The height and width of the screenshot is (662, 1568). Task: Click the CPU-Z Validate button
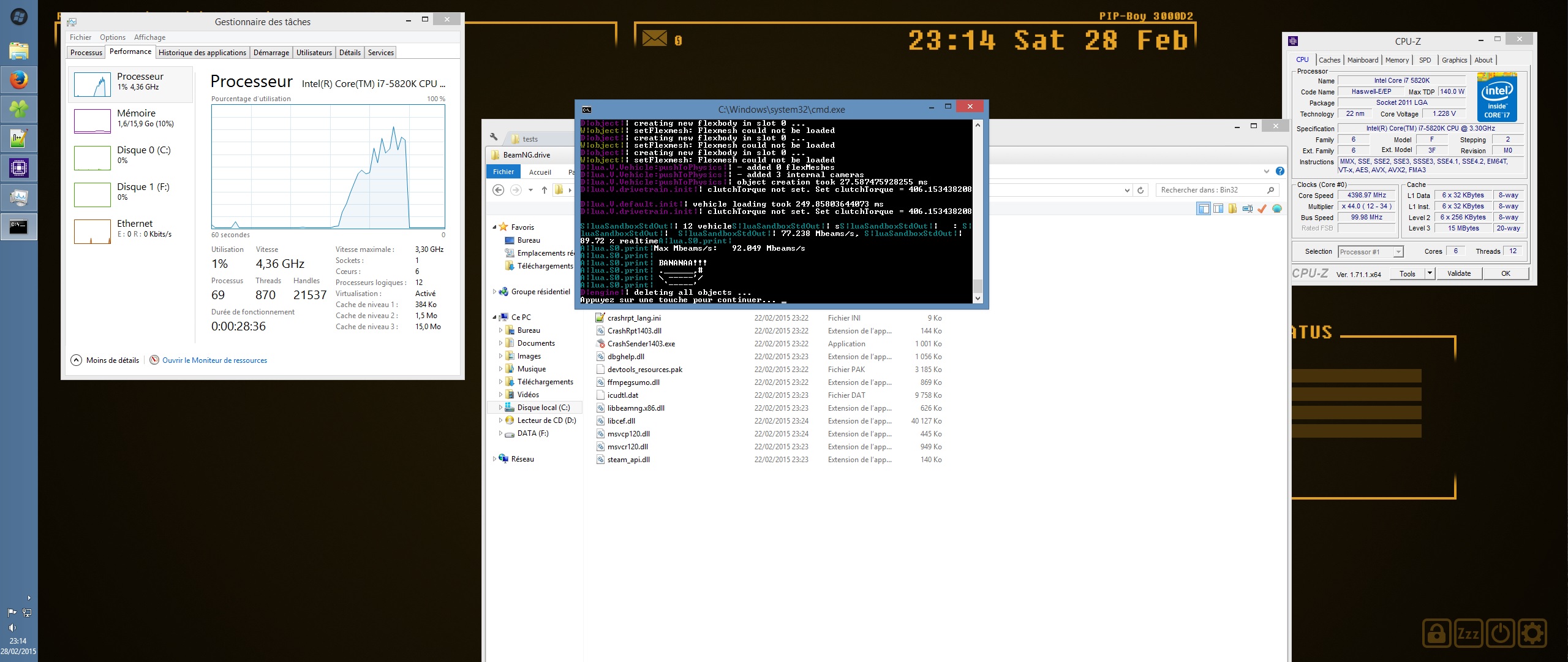point(1459,273)
